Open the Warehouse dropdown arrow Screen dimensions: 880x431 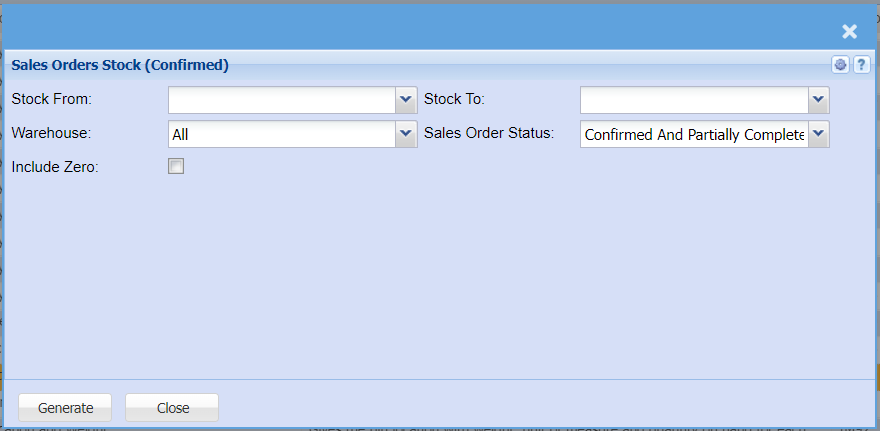coord(406,134)
